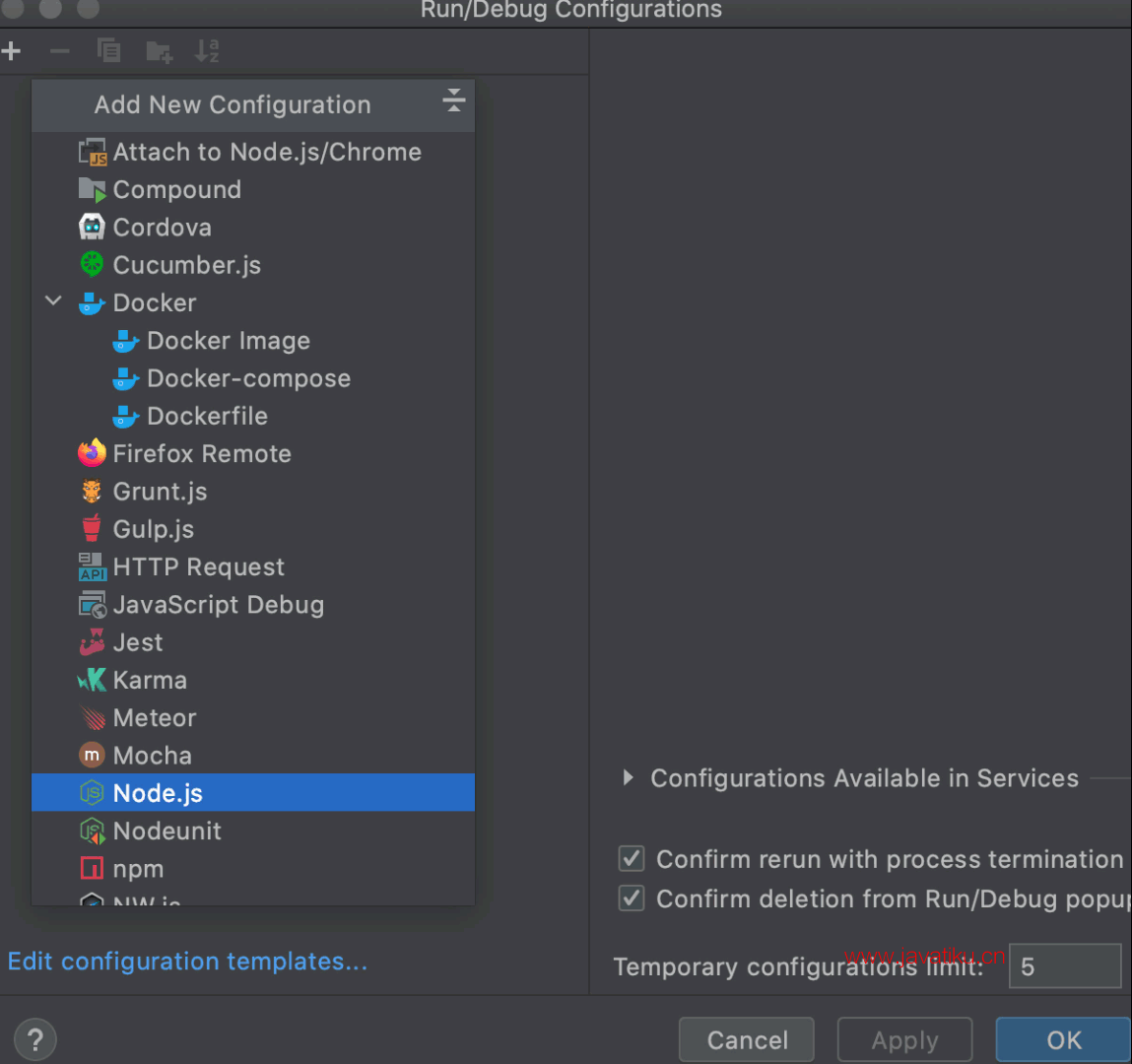
Task: Select the Mocha text label
Action: pos(153,755)
